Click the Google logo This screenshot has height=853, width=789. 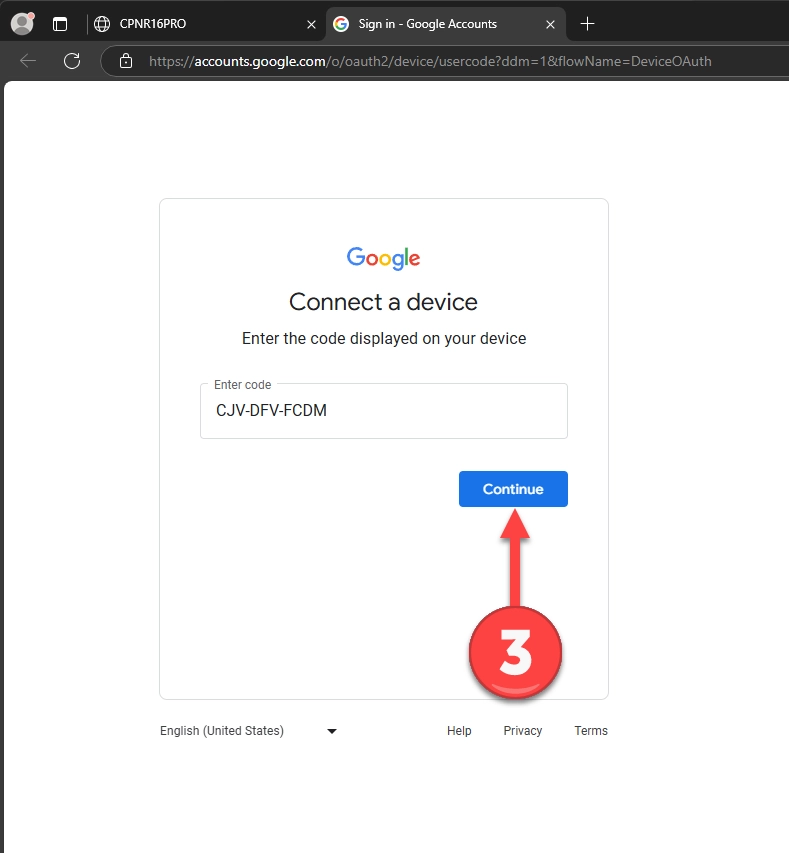(383, 258)
